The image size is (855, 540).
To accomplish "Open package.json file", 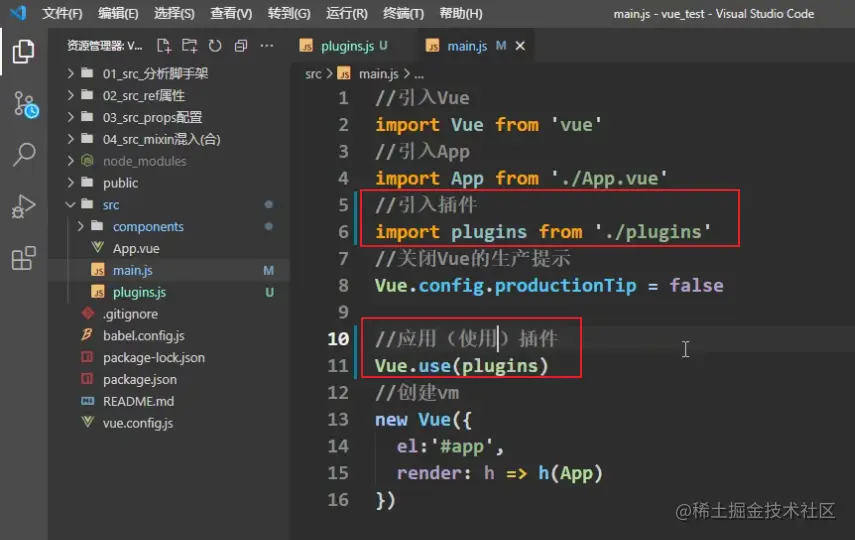I will pos(168,379).
